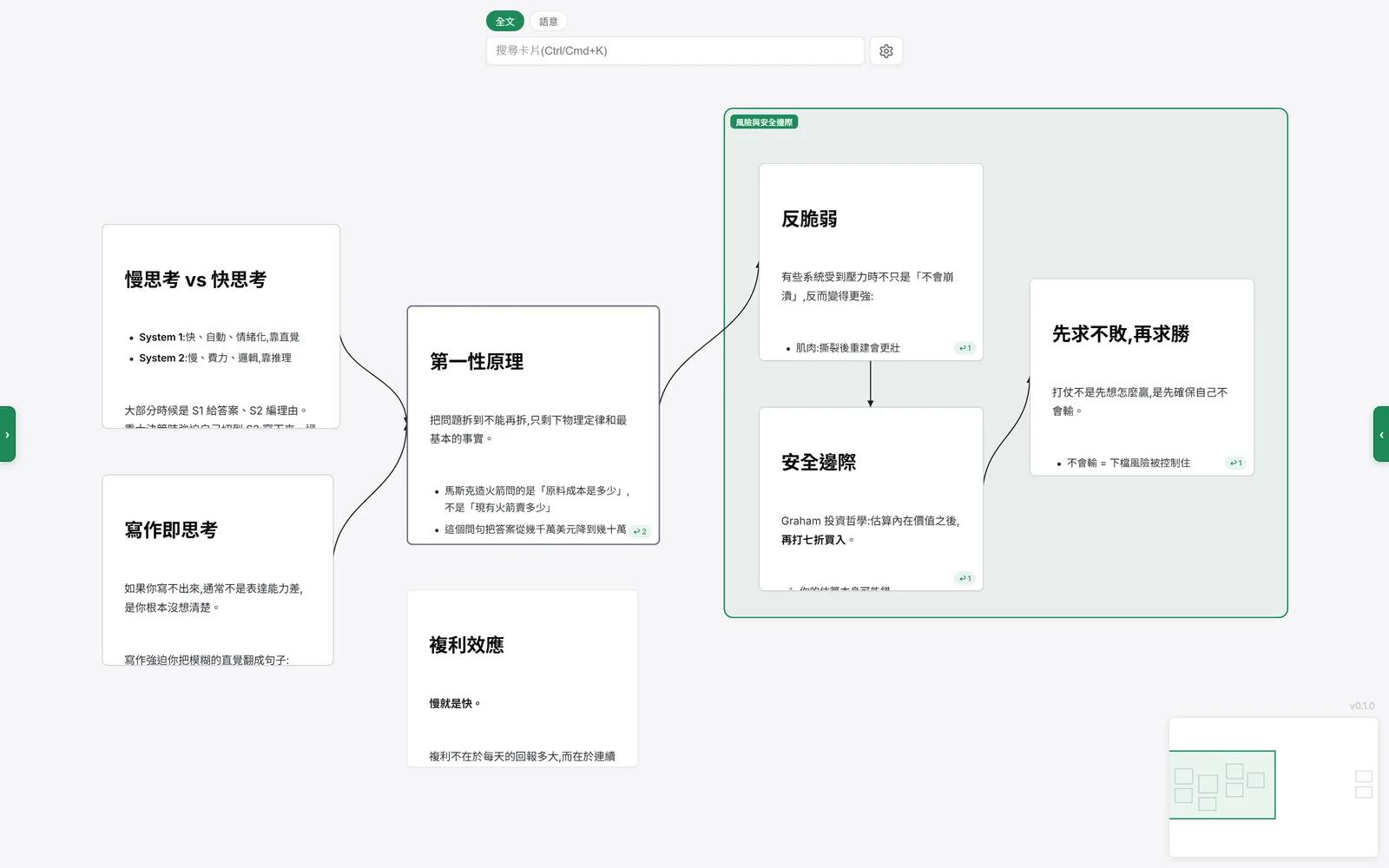Click the 第一性原理 card title
Viewport: 1389px width, 868px height.
(x=477, y=361)
